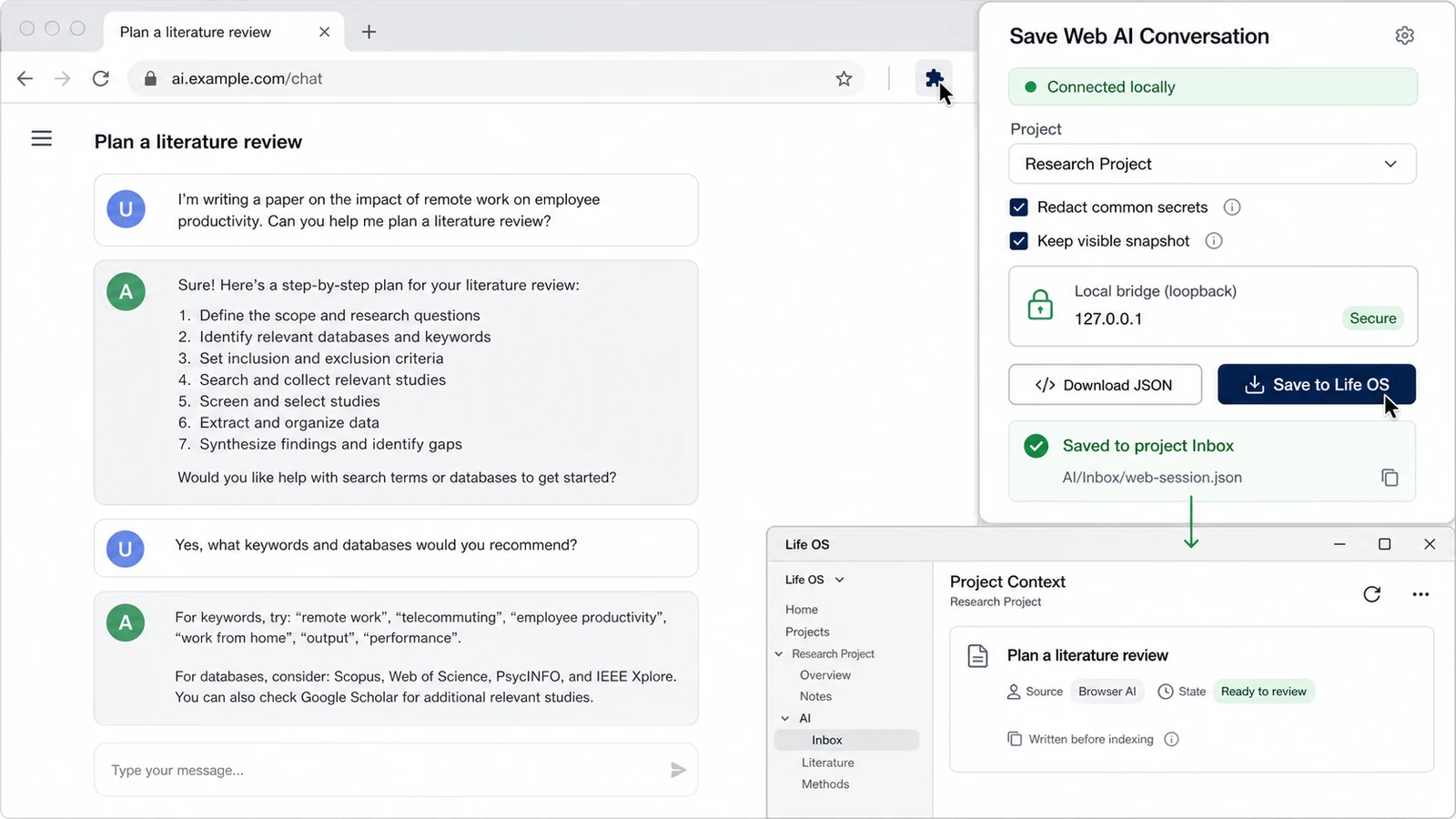This screenshot has height=819, width=1456.
Task: Show info for Written before indexing
Action: pyautogui.click(x=1171, y=739)
